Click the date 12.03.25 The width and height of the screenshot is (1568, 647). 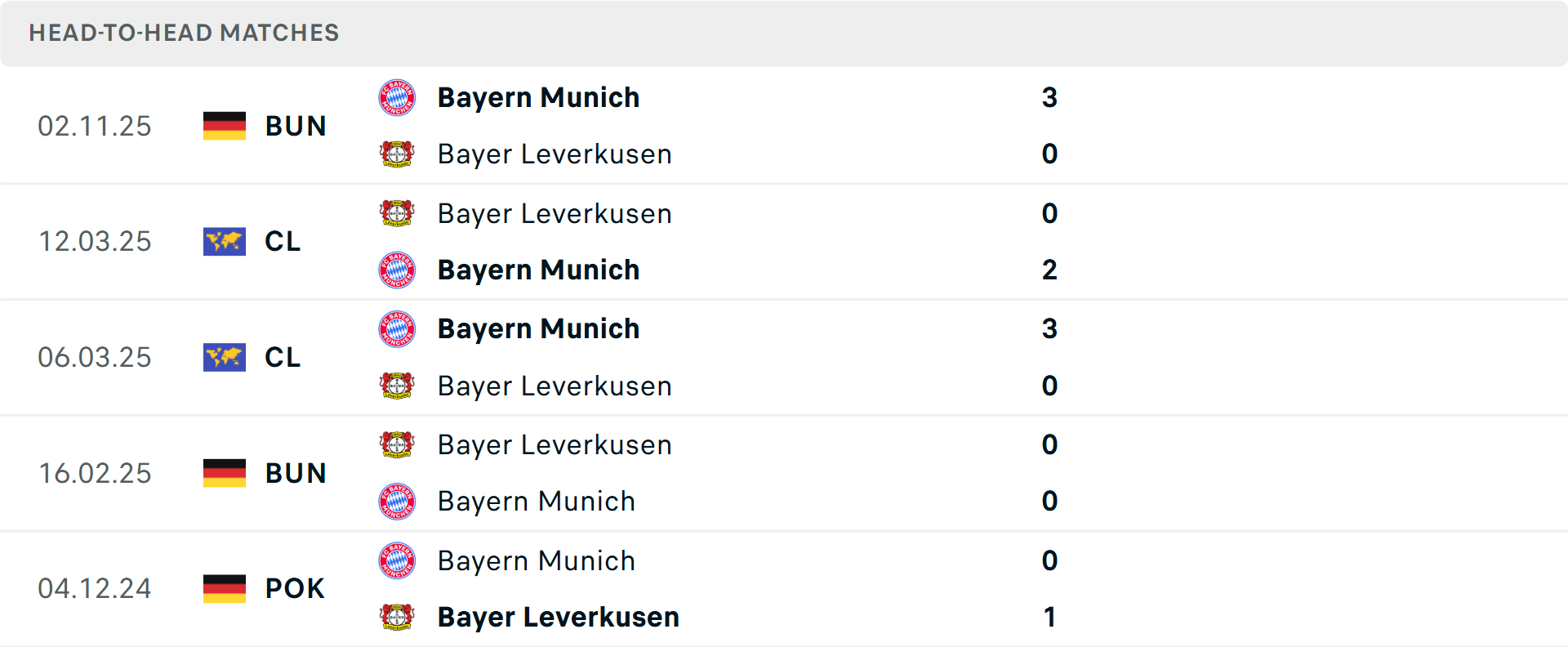(95, 241)
